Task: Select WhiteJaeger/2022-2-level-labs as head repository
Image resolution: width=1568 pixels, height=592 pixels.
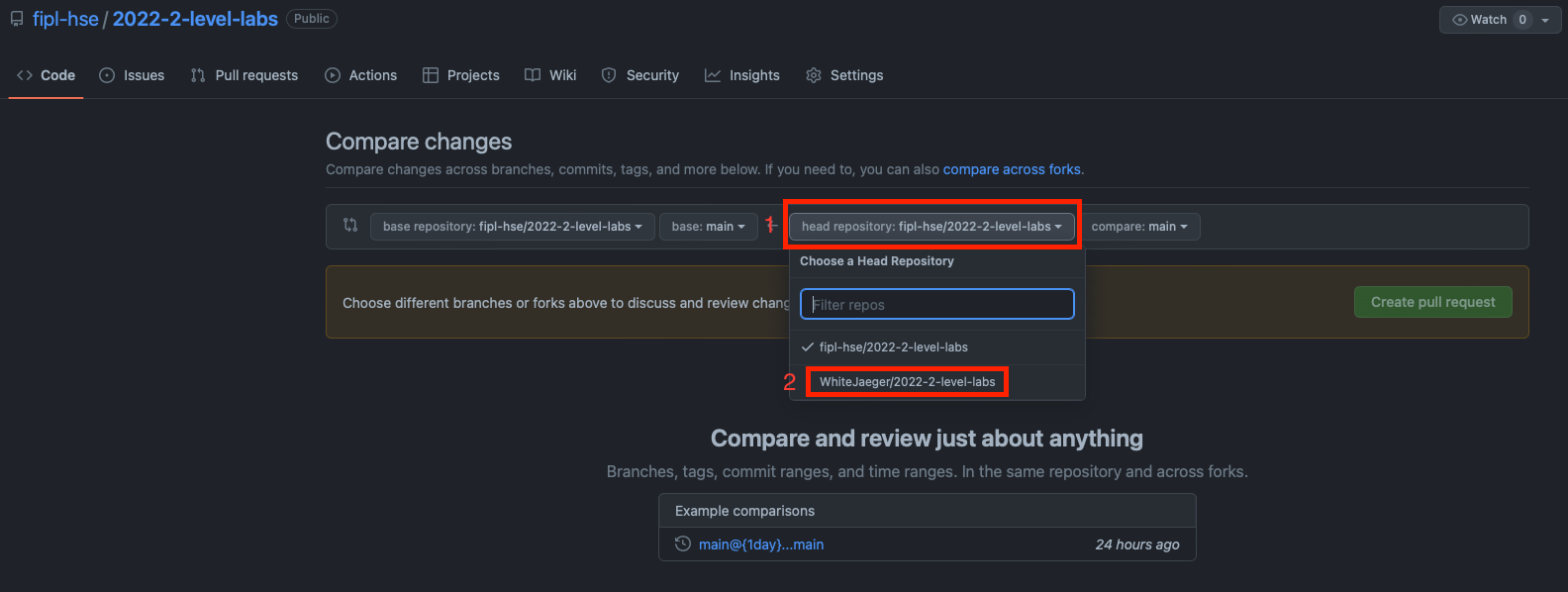Action: pos(937,382)
